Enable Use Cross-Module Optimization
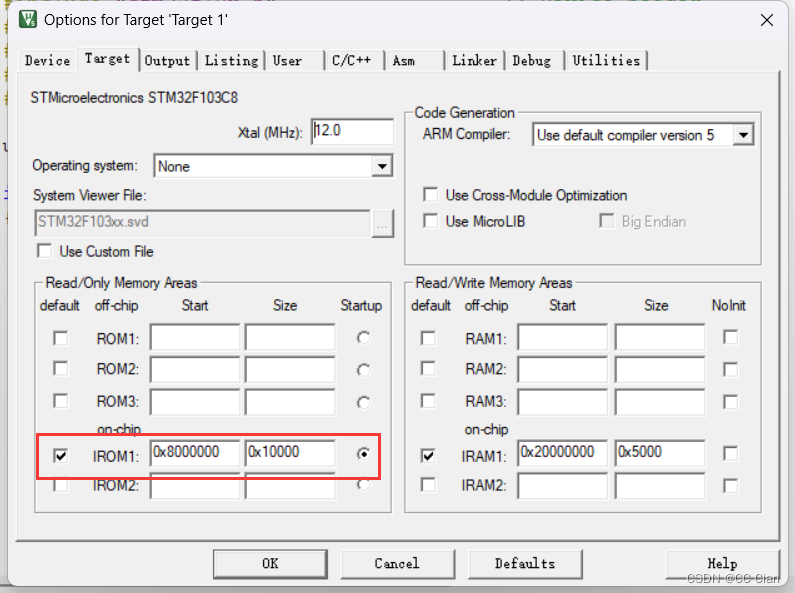 coord(430,195)
